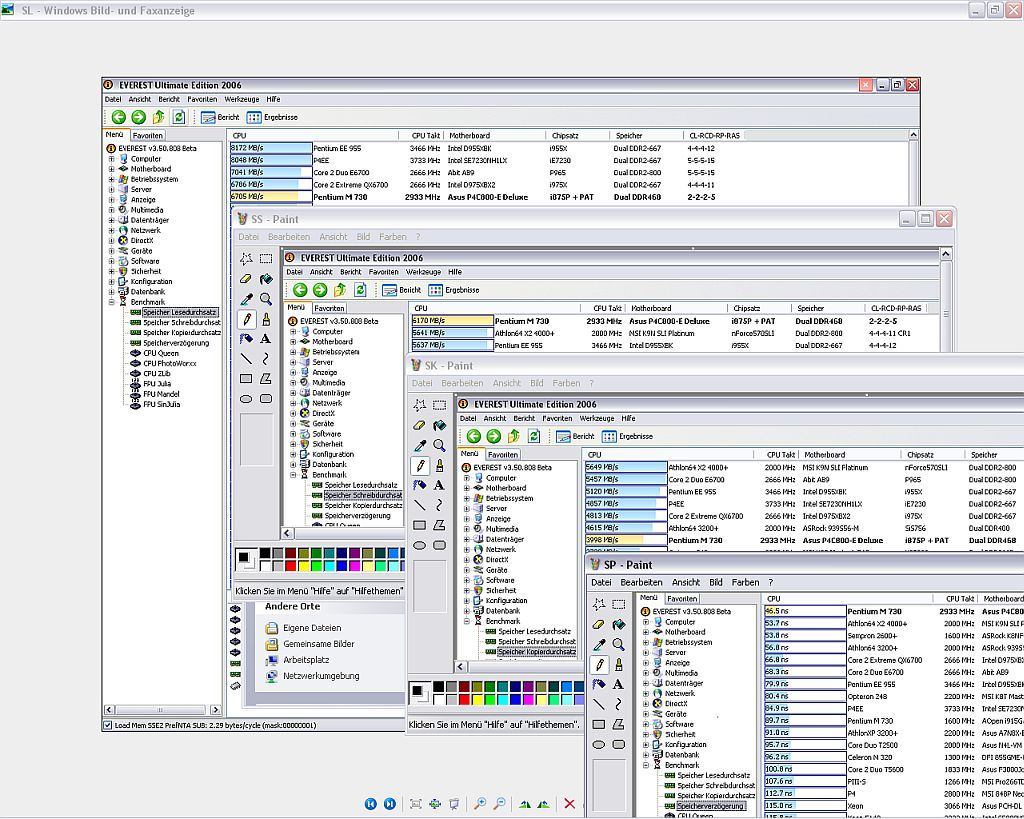This screenshot has width=1024, height=819.
Task: Expand Software node in main EVEREST tree
Action: click(111, 261)
